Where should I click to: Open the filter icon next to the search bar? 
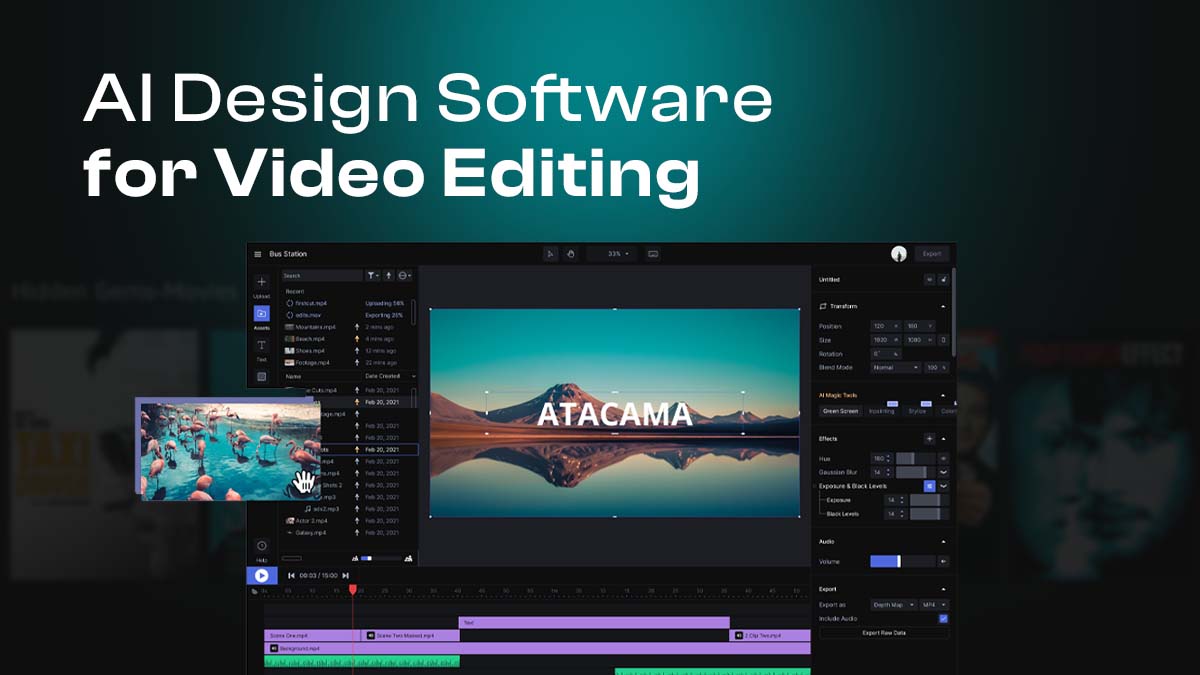[x=372, y=275]
